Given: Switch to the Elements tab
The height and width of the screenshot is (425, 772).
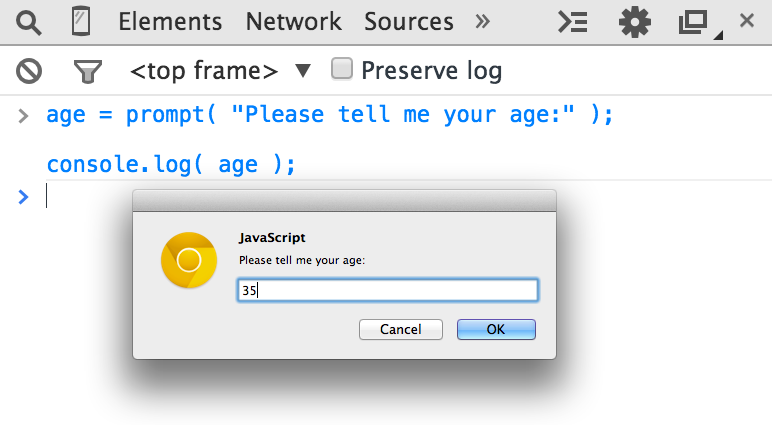Looking at the screenshot, I should pyautogui.click(x=170, y=21).
